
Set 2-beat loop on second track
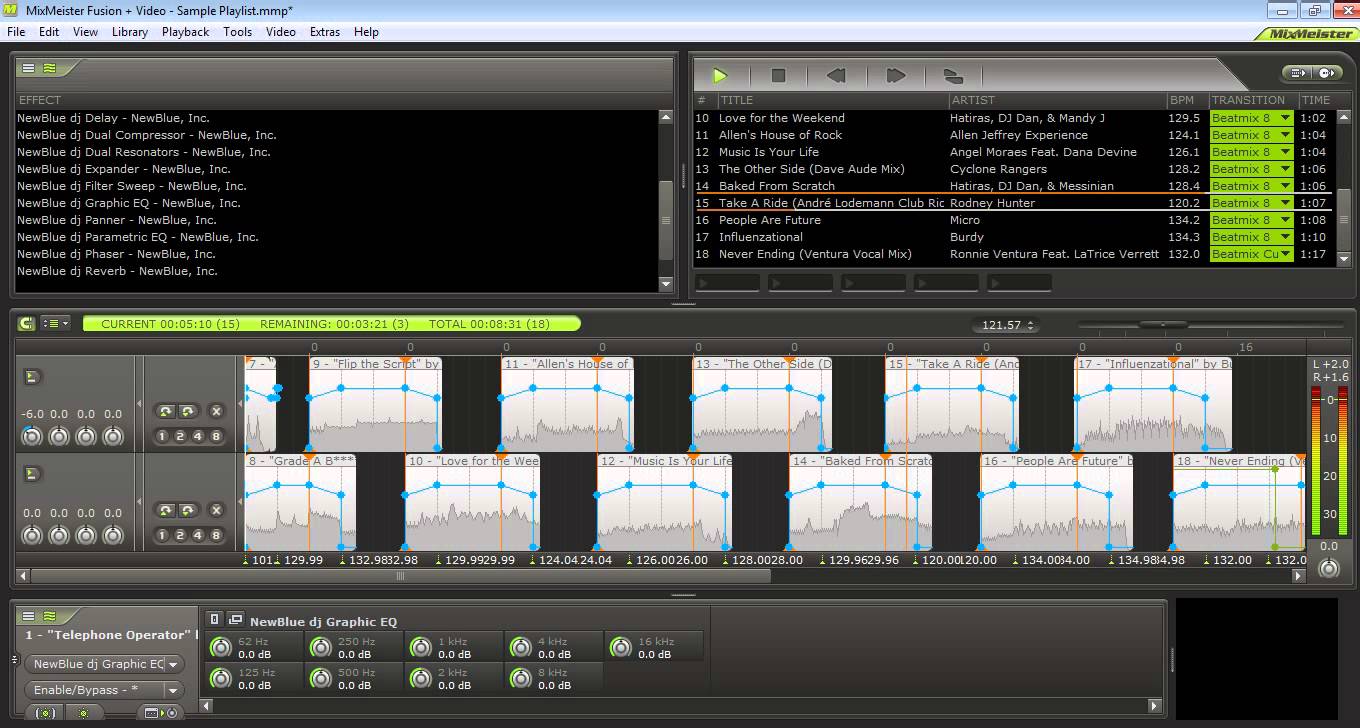click(180, 535)
